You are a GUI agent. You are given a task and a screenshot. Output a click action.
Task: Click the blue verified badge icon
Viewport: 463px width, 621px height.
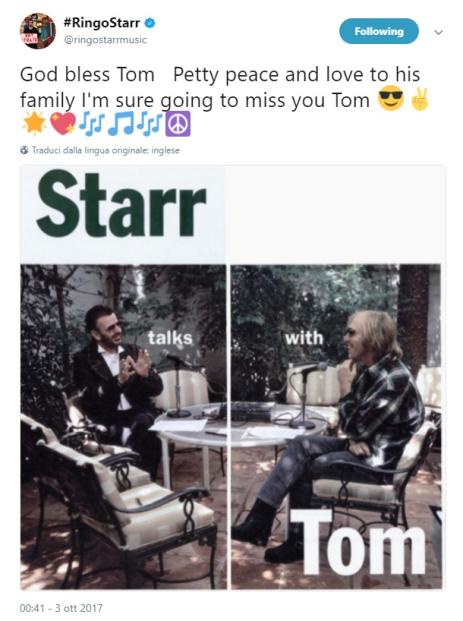(x=150, y=23)
